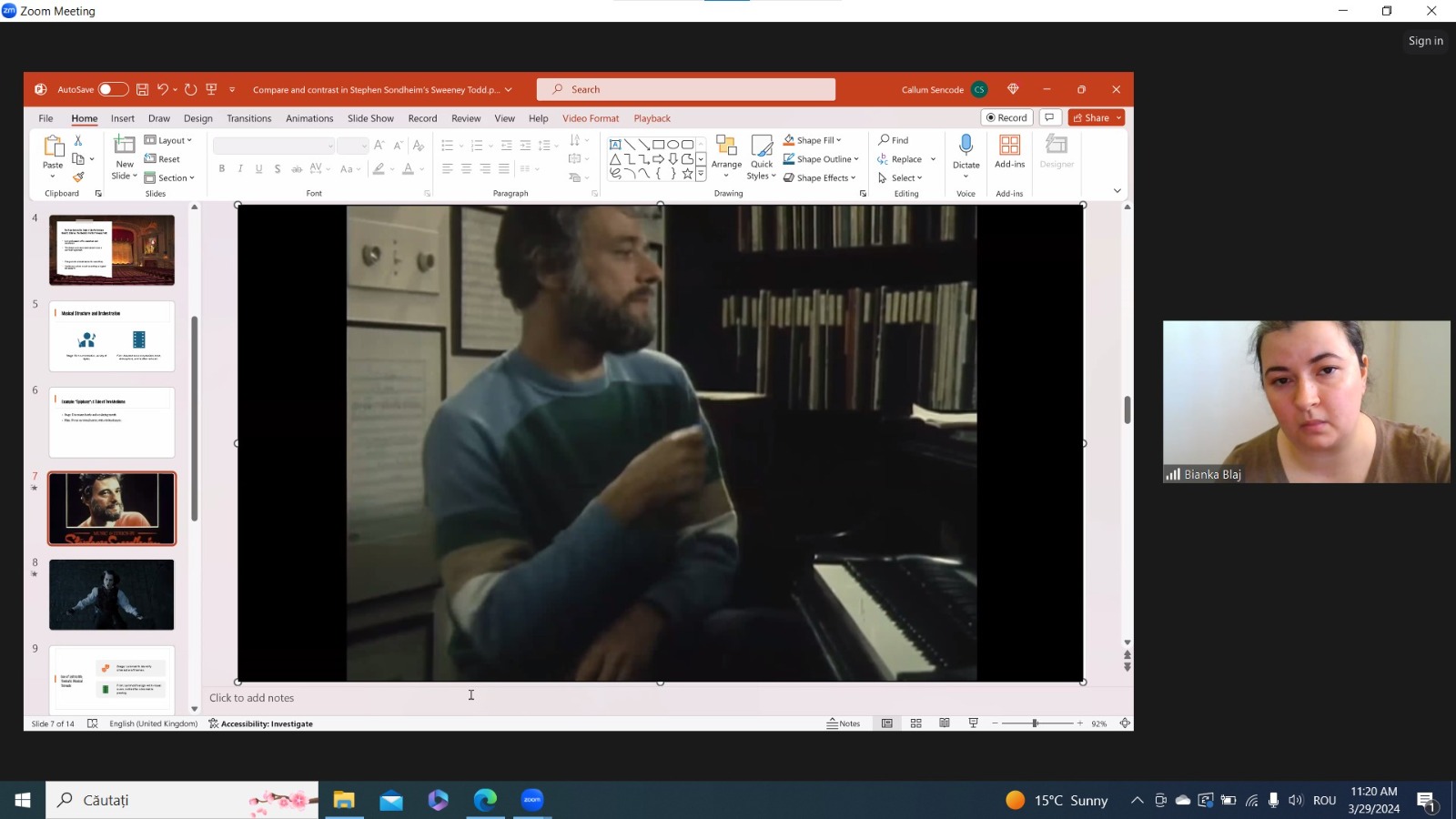This screenshot has height=819, width=1456.
Task: Click the Reset slide button
Action: pyautogui.click(x=162, y=159)
